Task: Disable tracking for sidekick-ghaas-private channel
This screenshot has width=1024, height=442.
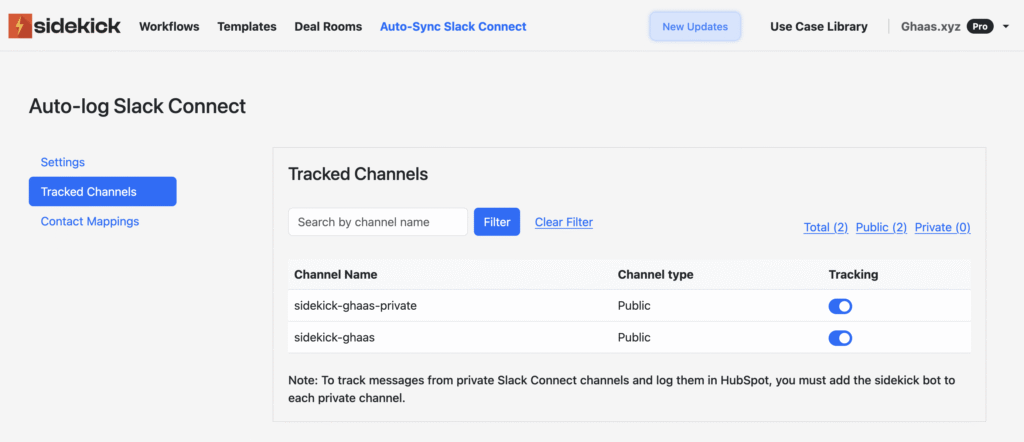Action: (x=840, y=306)
